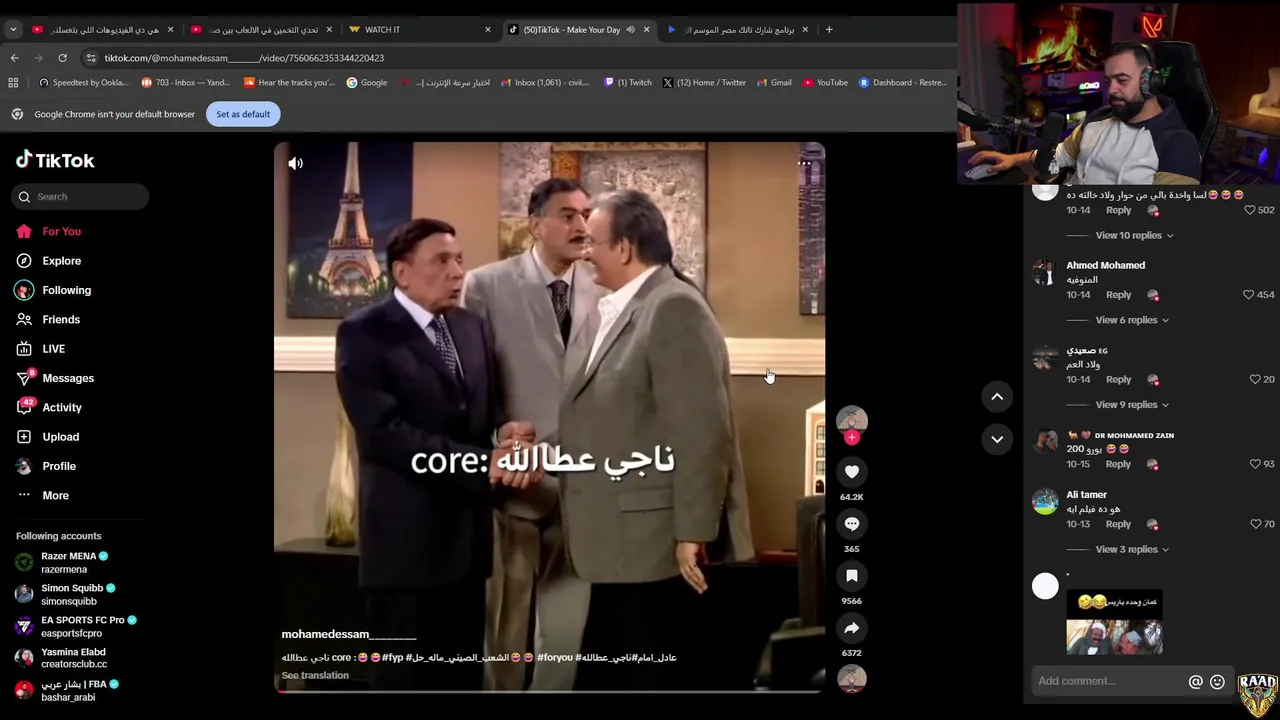Mute the TikTok tab audio icon
1280x720 pixels.
[x=630, y=30]
